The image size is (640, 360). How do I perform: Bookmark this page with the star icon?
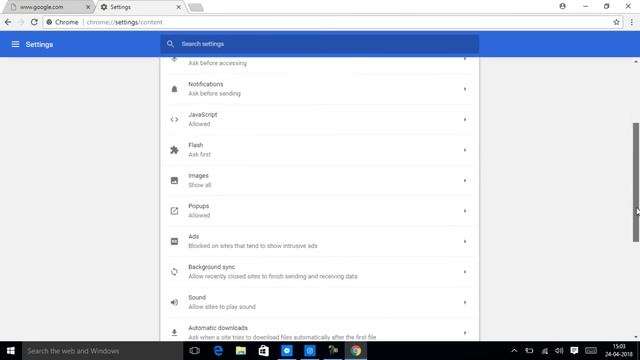[616, 22]
